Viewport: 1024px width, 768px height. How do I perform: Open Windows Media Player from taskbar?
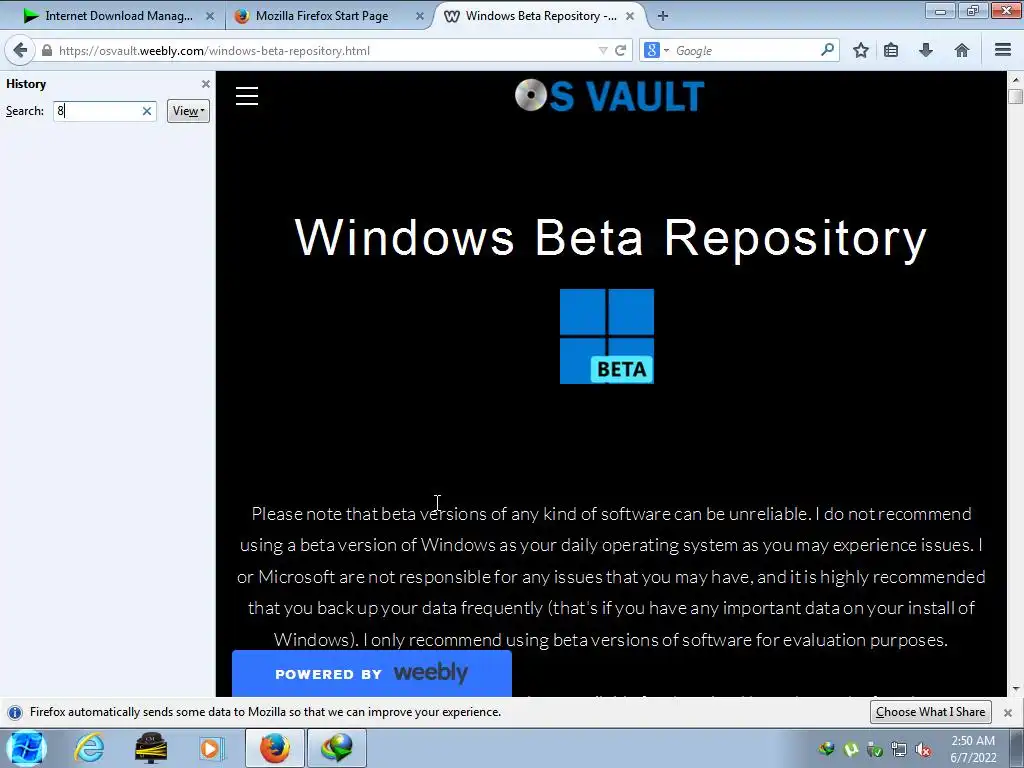pos(210,748)
